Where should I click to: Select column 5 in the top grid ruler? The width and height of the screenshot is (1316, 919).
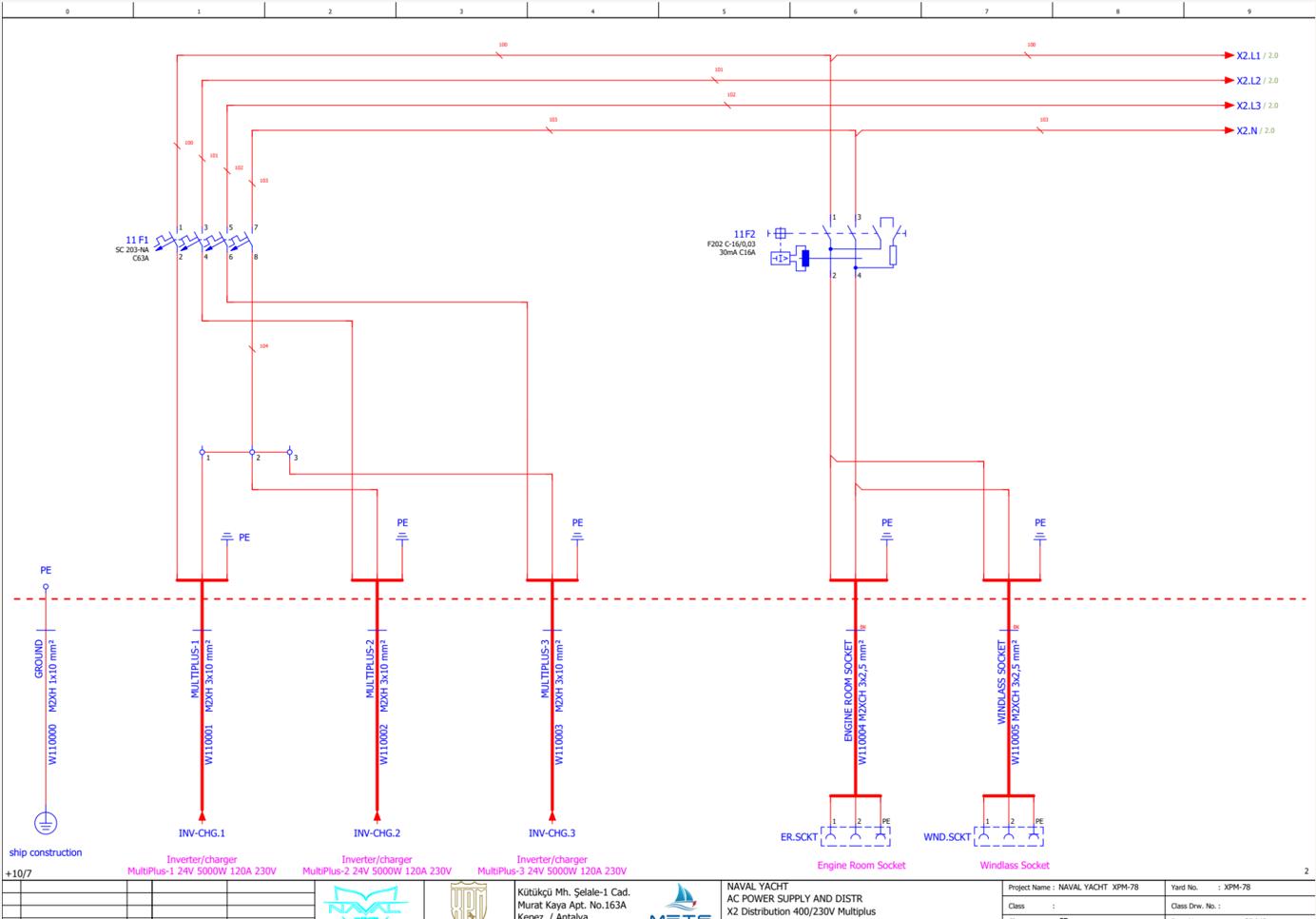[724, 10]
